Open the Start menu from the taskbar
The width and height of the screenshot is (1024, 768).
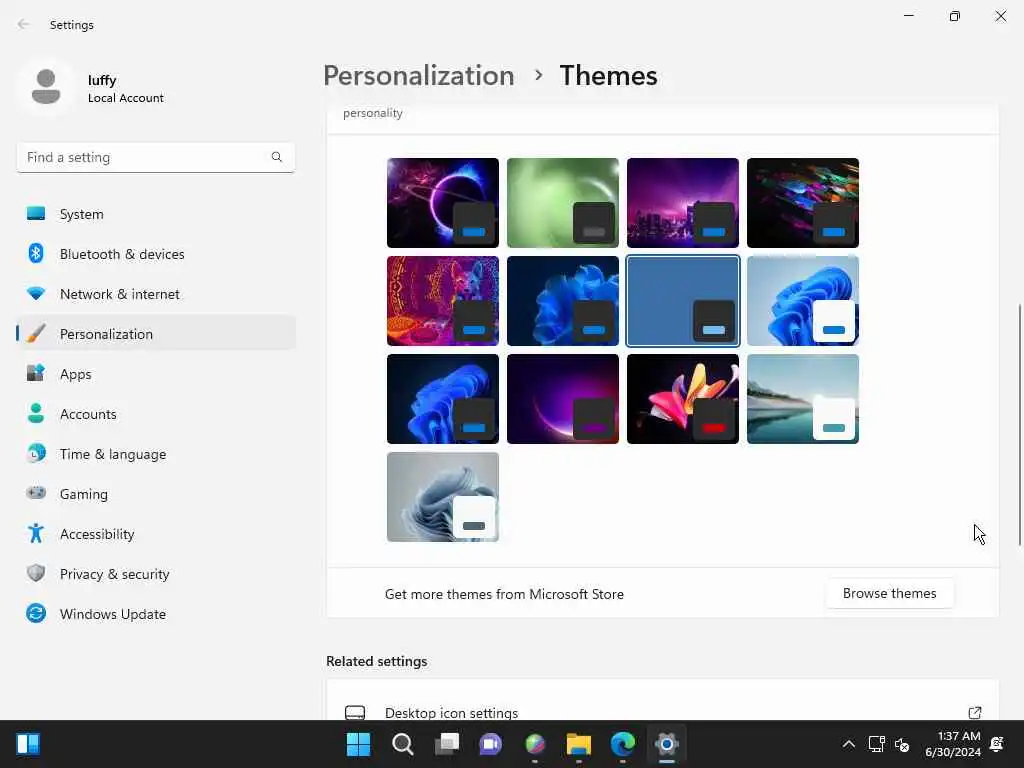click(x=358, y=744)
